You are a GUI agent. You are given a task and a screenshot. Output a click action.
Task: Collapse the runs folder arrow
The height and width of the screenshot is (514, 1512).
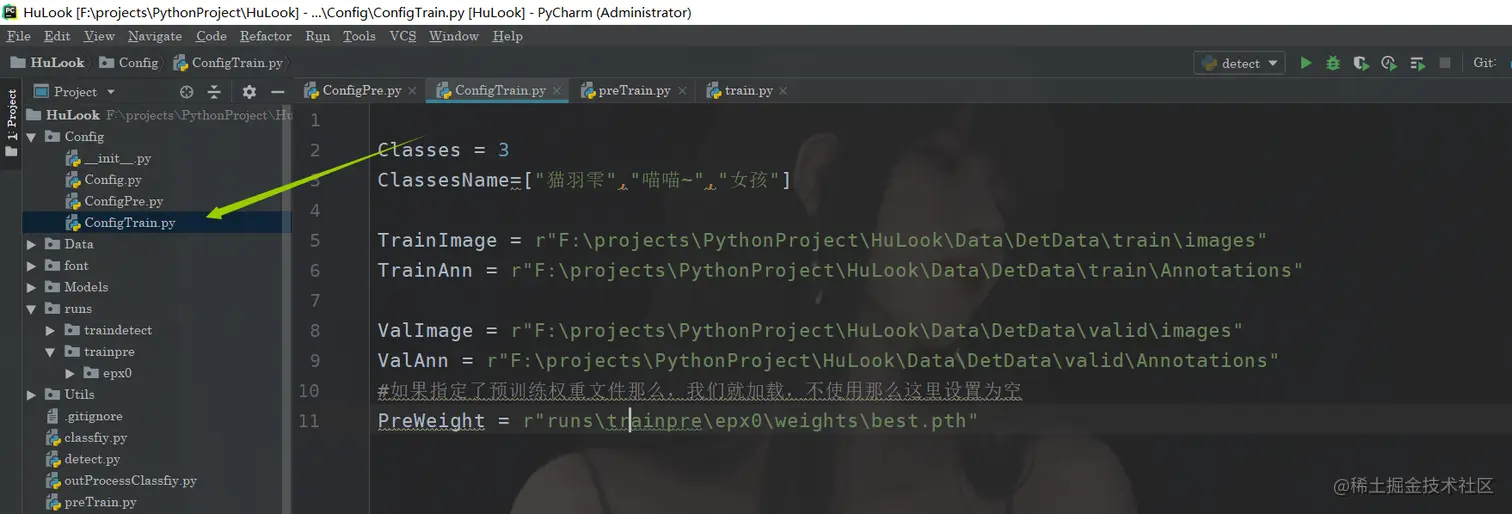tap(32, 309)
